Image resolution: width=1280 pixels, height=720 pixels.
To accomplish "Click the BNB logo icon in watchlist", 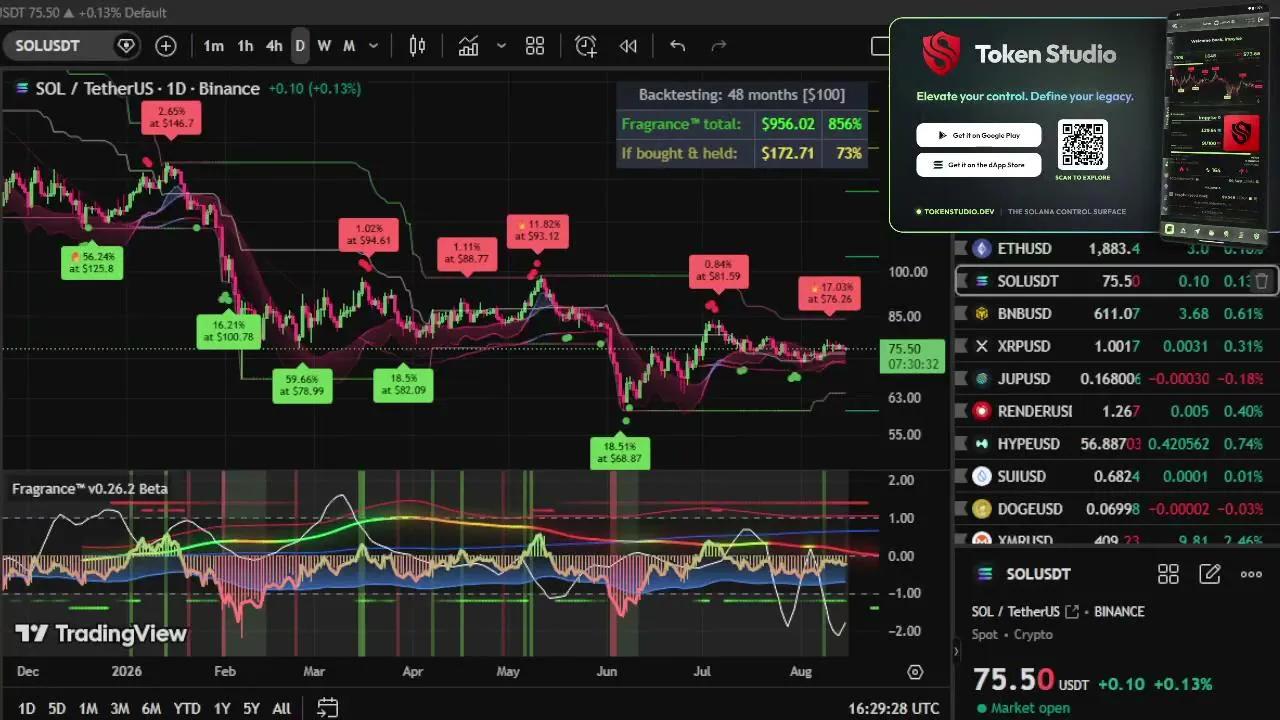I will [x=981, y=313].
